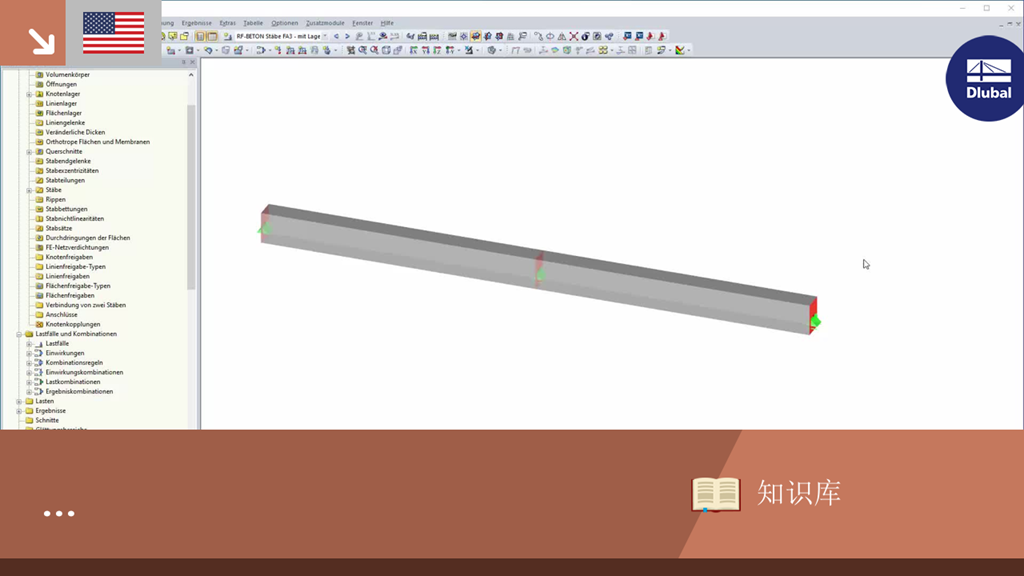
Task: Select Orthotrope Flächen und Membranen
Action: pyautogui.click(x=97, y=142)
